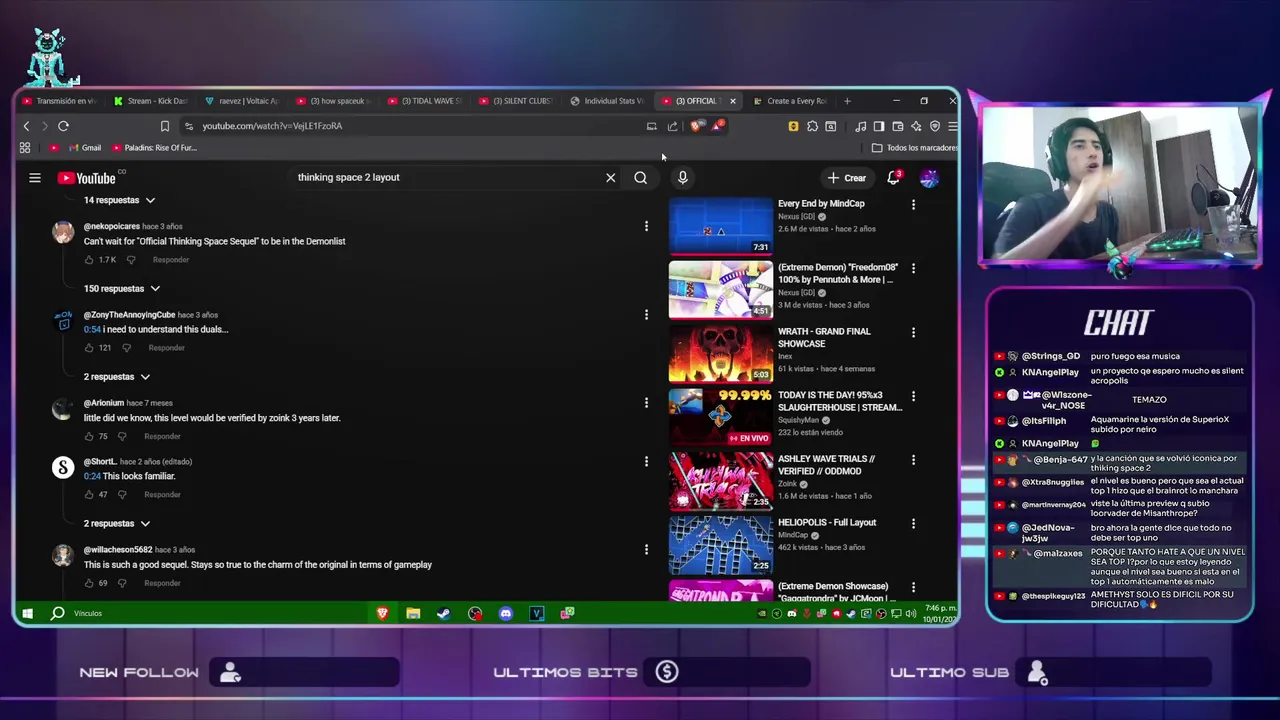
Task: Bookmark this page icon
Action: pos(164,126)
